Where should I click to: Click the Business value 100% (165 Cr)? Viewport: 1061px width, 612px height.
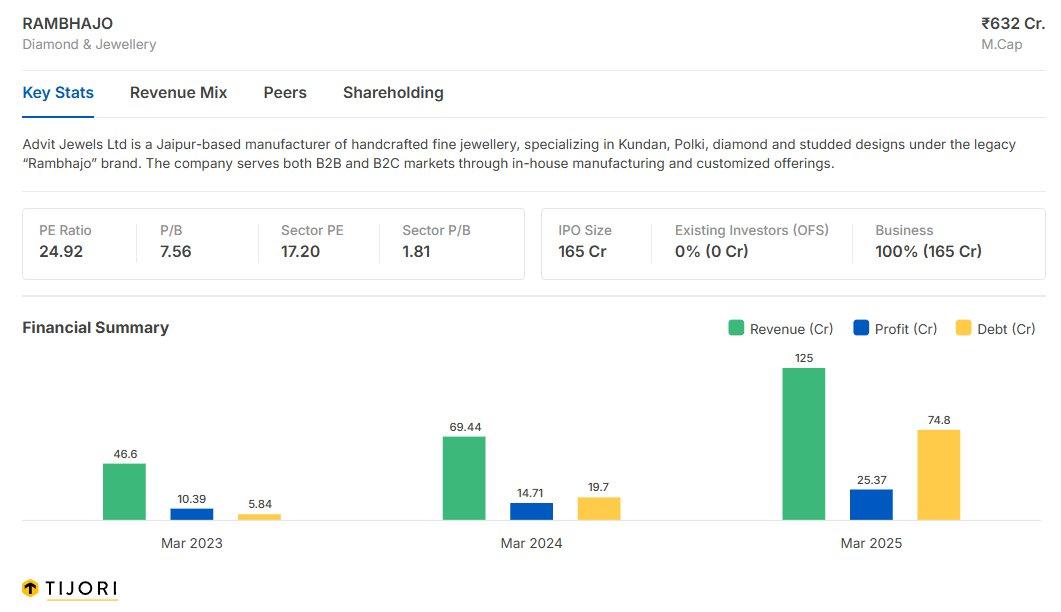928,251
